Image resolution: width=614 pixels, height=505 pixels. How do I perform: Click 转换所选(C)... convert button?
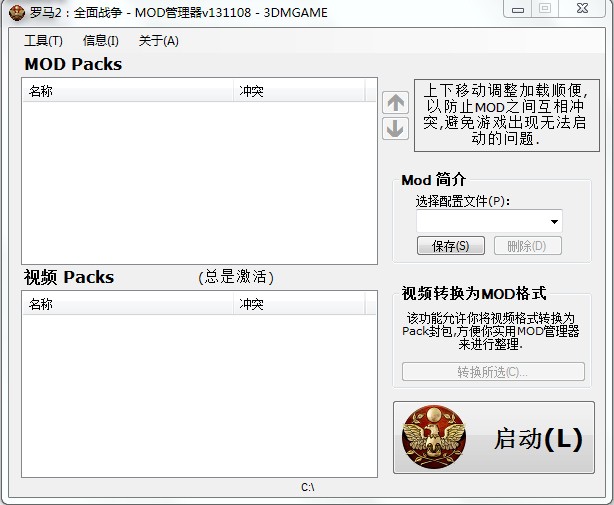[493, 372]
